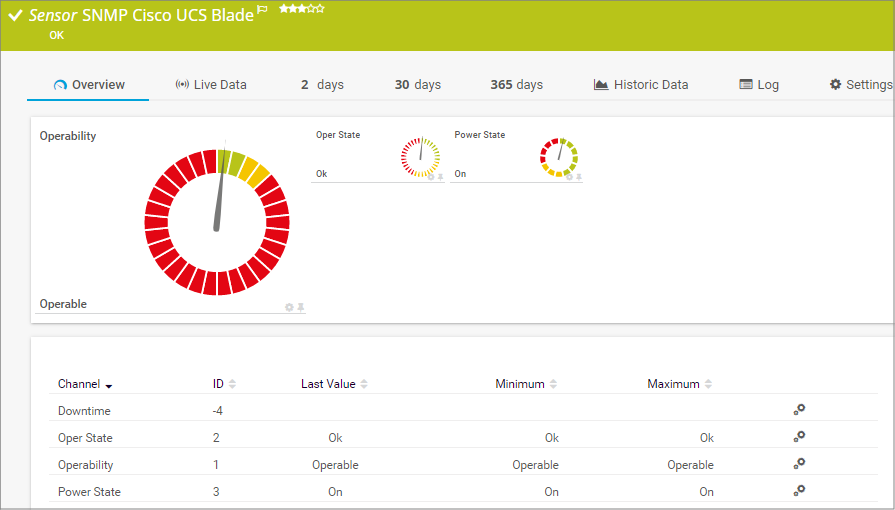Click the large Operability gauge dial
Image resolution: width=895 pixels, height=510 pixels.
click(217, 223)
